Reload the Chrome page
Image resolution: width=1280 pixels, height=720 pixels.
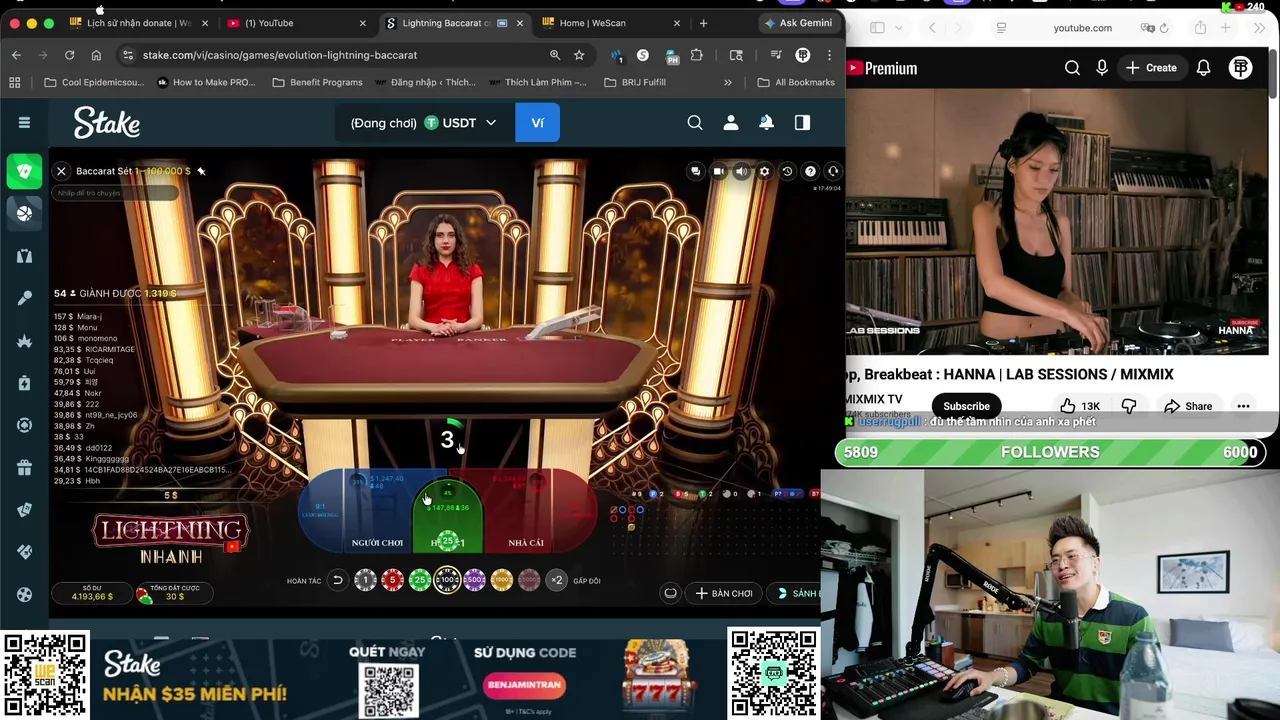point(69,55)
